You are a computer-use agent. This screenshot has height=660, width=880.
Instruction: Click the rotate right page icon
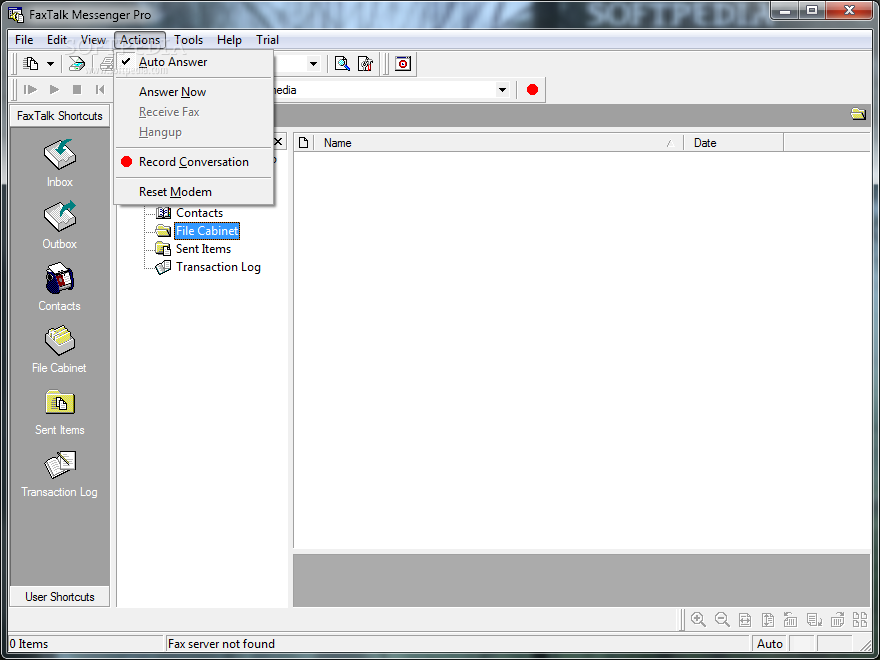(837, 620)
